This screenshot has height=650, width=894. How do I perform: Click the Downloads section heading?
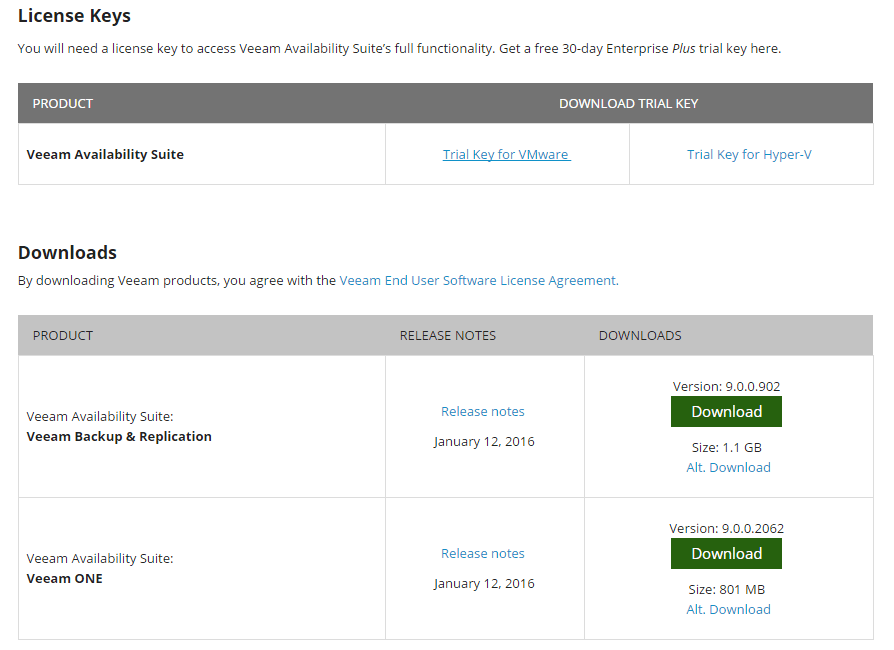coord(67,253)
